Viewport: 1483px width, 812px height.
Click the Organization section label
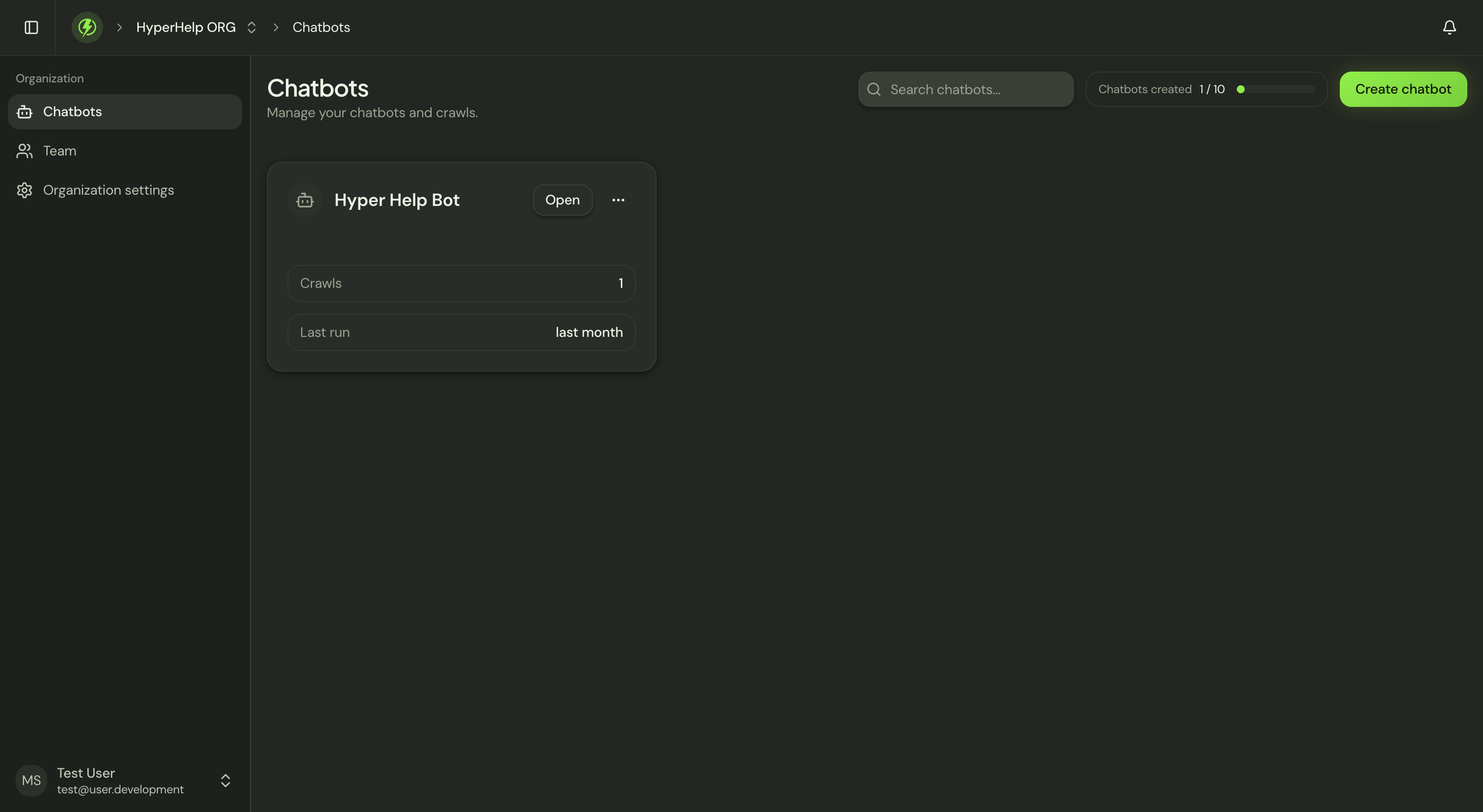(50, 78)
